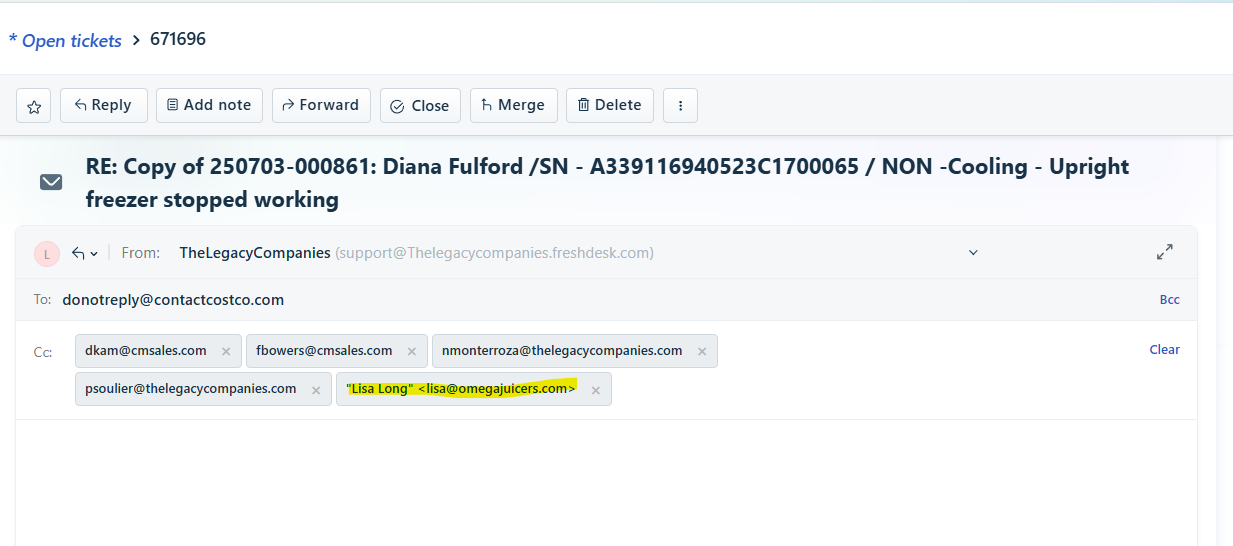Merge this ticket
Image resolution: width=1233 pixels, height=546 pixels.
coord(513,105)
